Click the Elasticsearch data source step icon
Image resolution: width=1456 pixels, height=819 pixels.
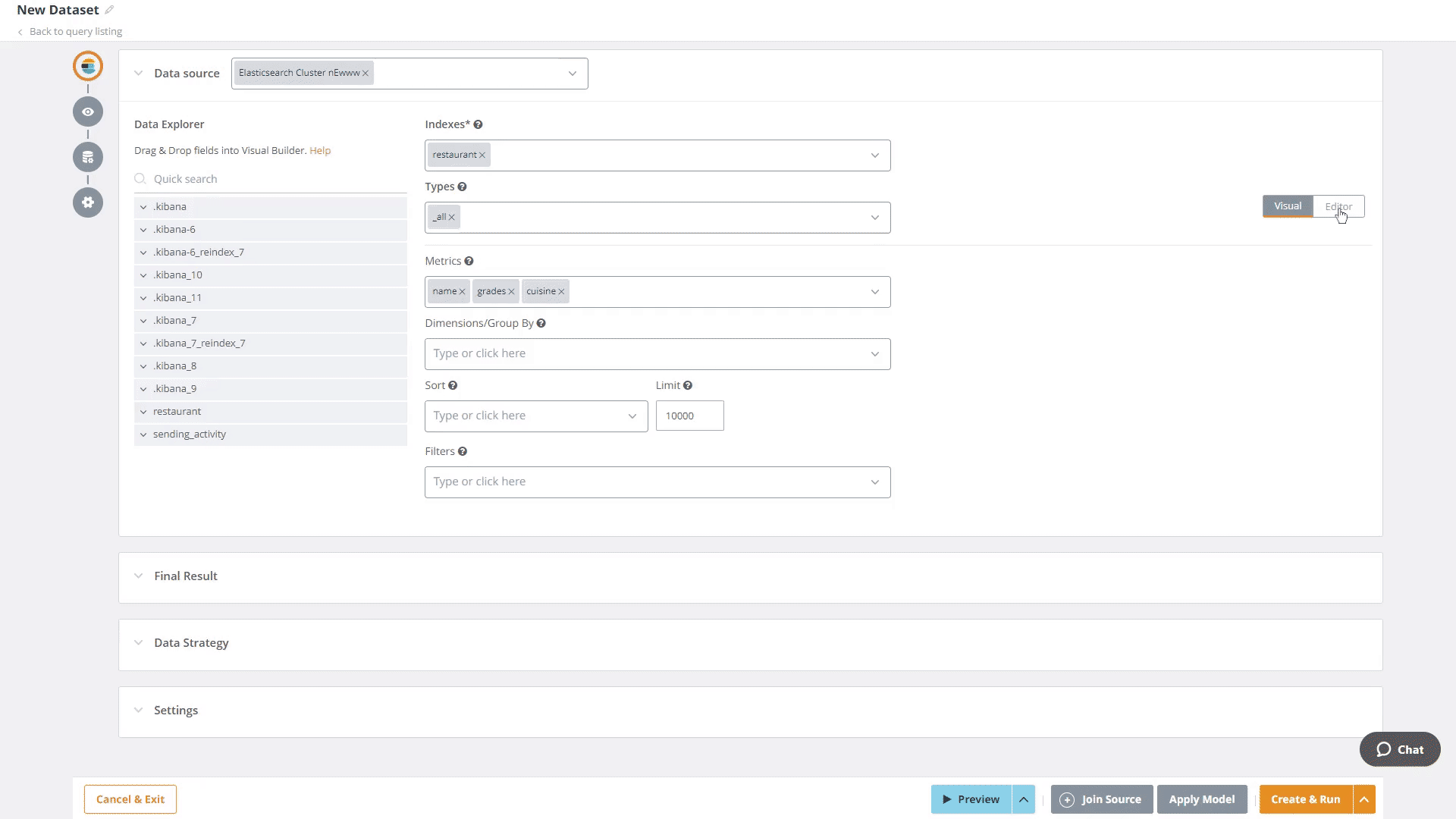click(x=88, y=66)
